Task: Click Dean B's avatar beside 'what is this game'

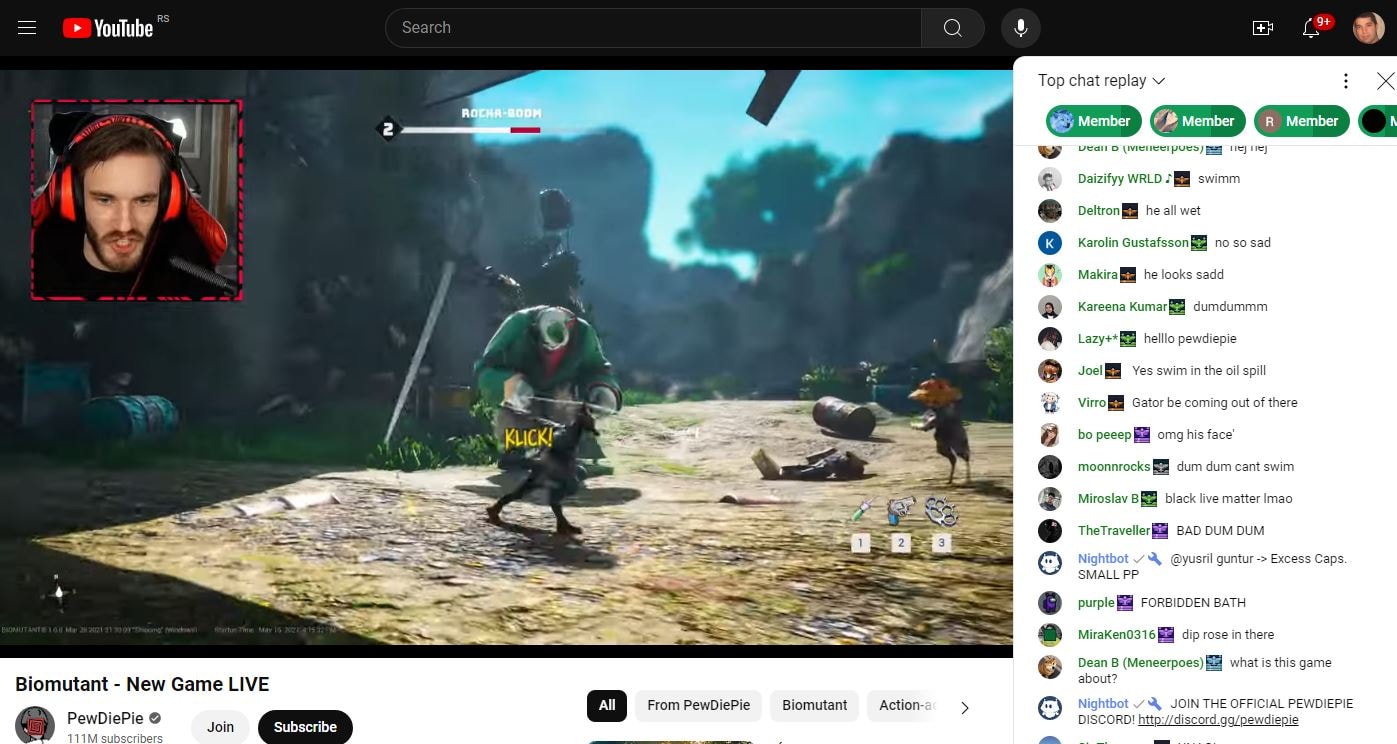Action: pyautogui.click(x=1050, y=667)
